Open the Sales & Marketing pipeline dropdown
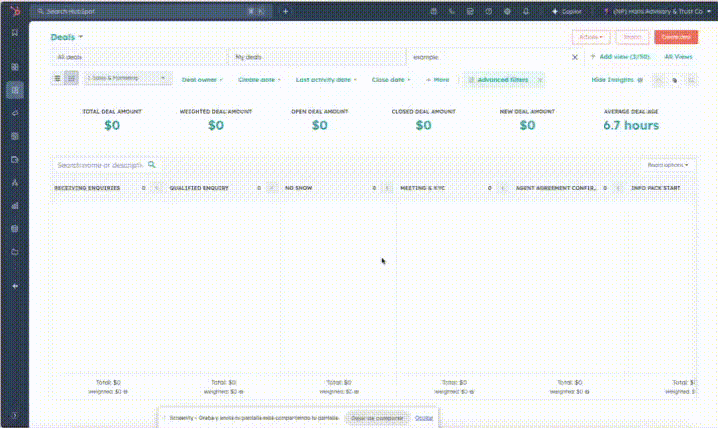 point(130,78)
